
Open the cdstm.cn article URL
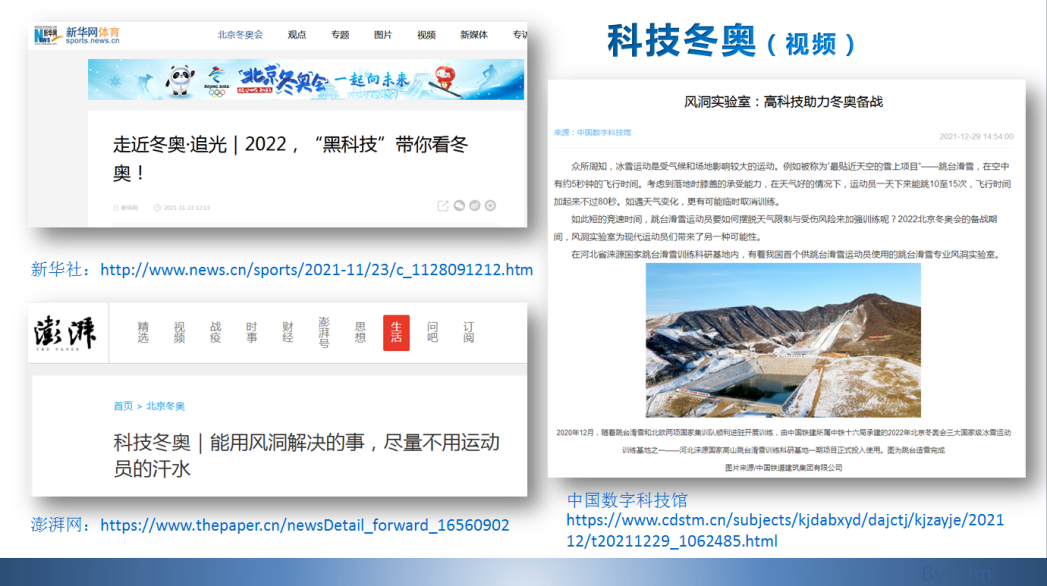click(785, 531)
